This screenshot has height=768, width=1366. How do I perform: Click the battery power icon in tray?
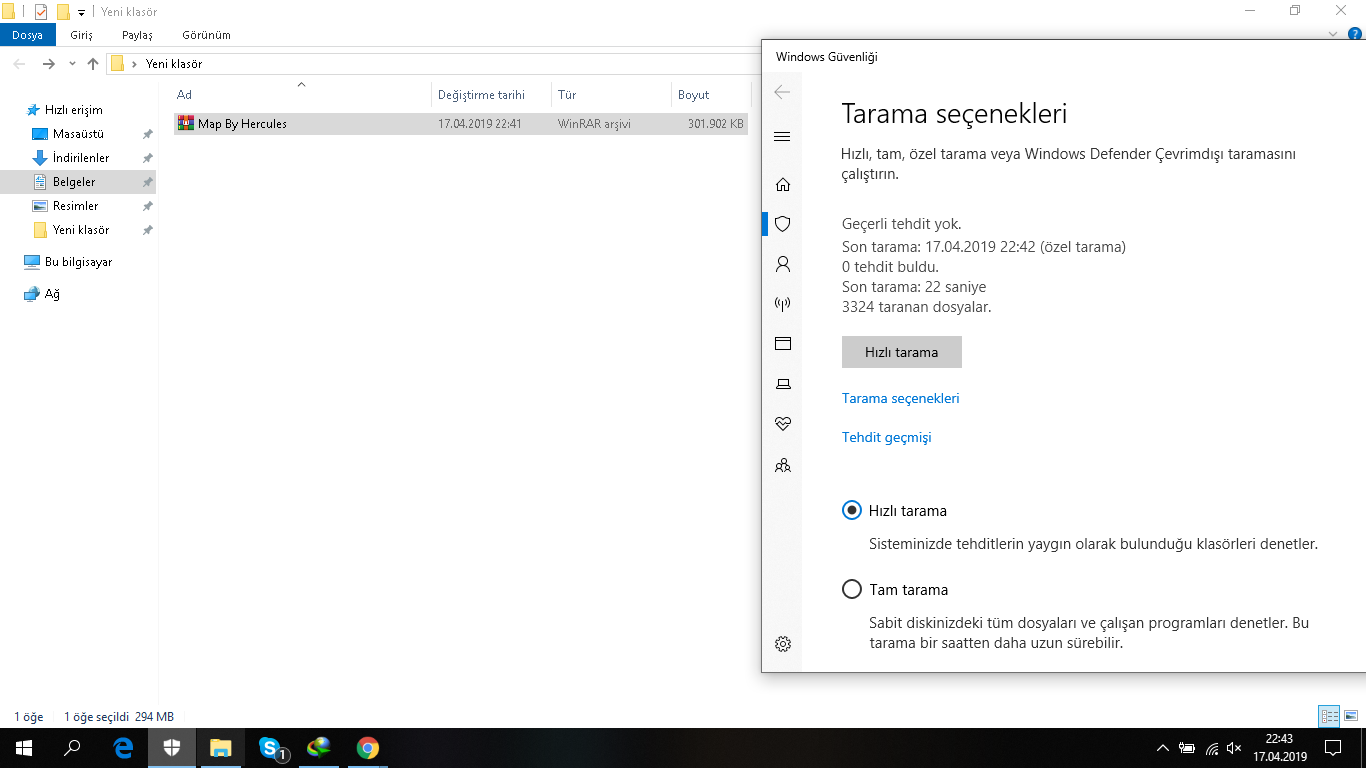pos(1187,748)
